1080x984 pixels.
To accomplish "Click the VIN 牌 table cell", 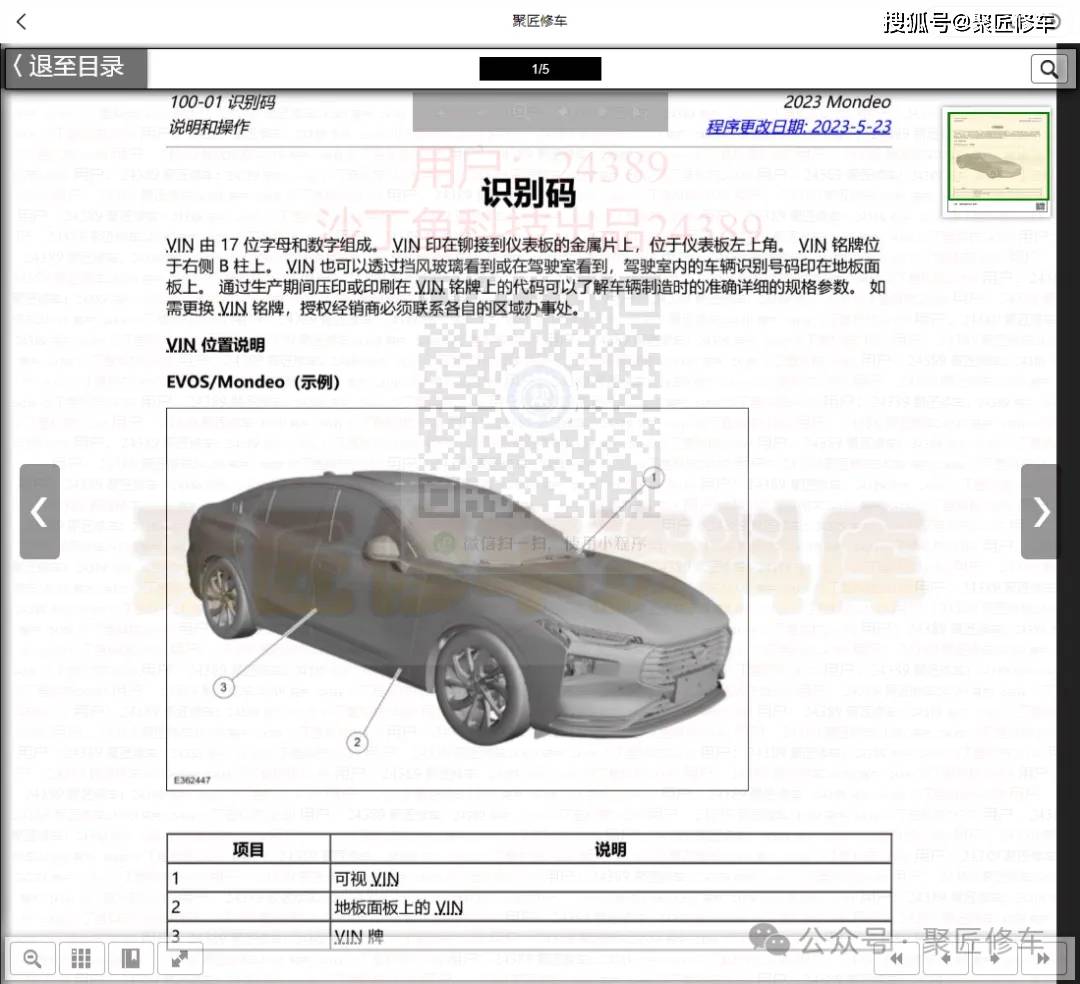I will point(610,936).
